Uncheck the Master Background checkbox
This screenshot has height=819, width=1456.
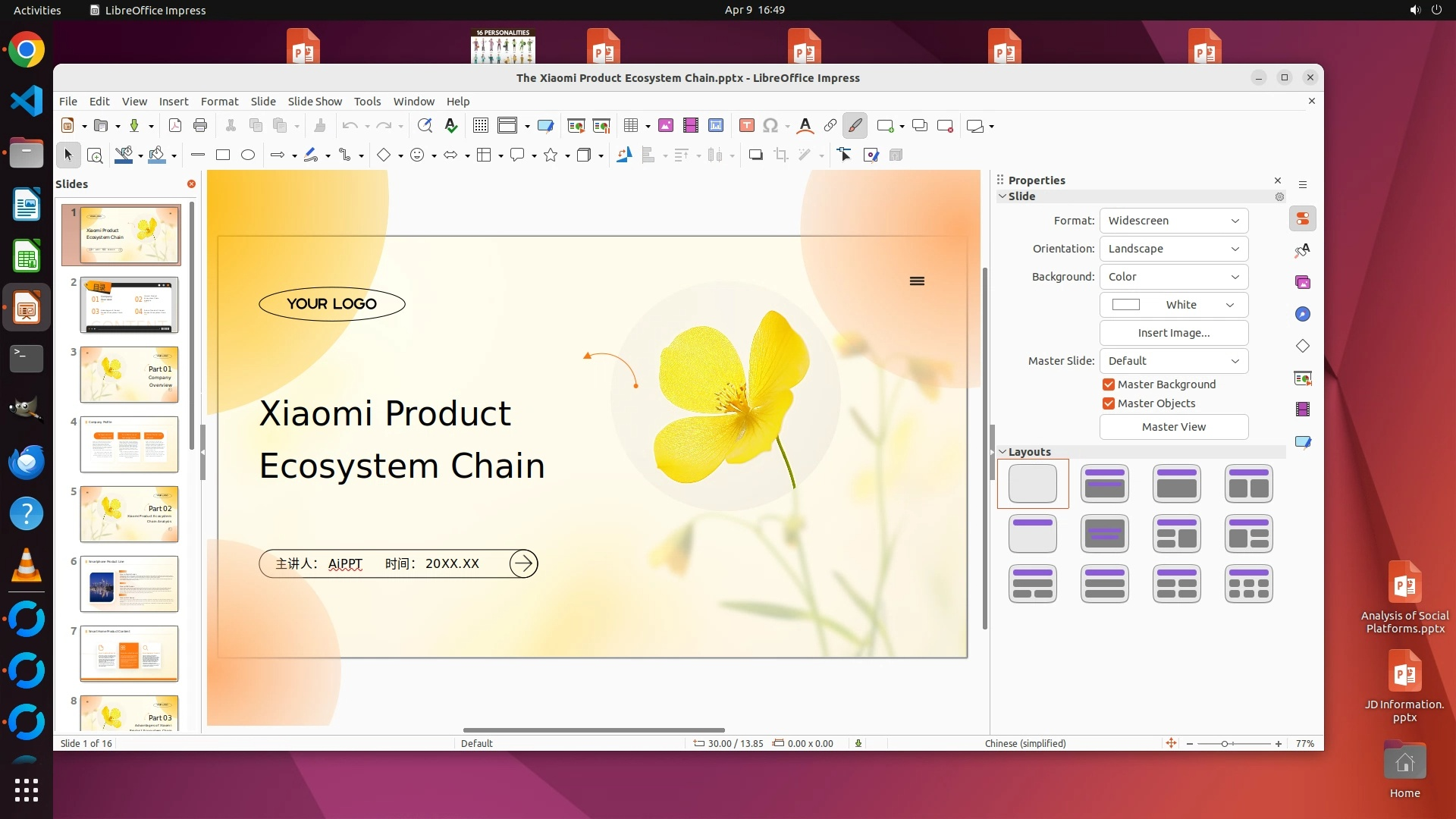[1109, 384]
